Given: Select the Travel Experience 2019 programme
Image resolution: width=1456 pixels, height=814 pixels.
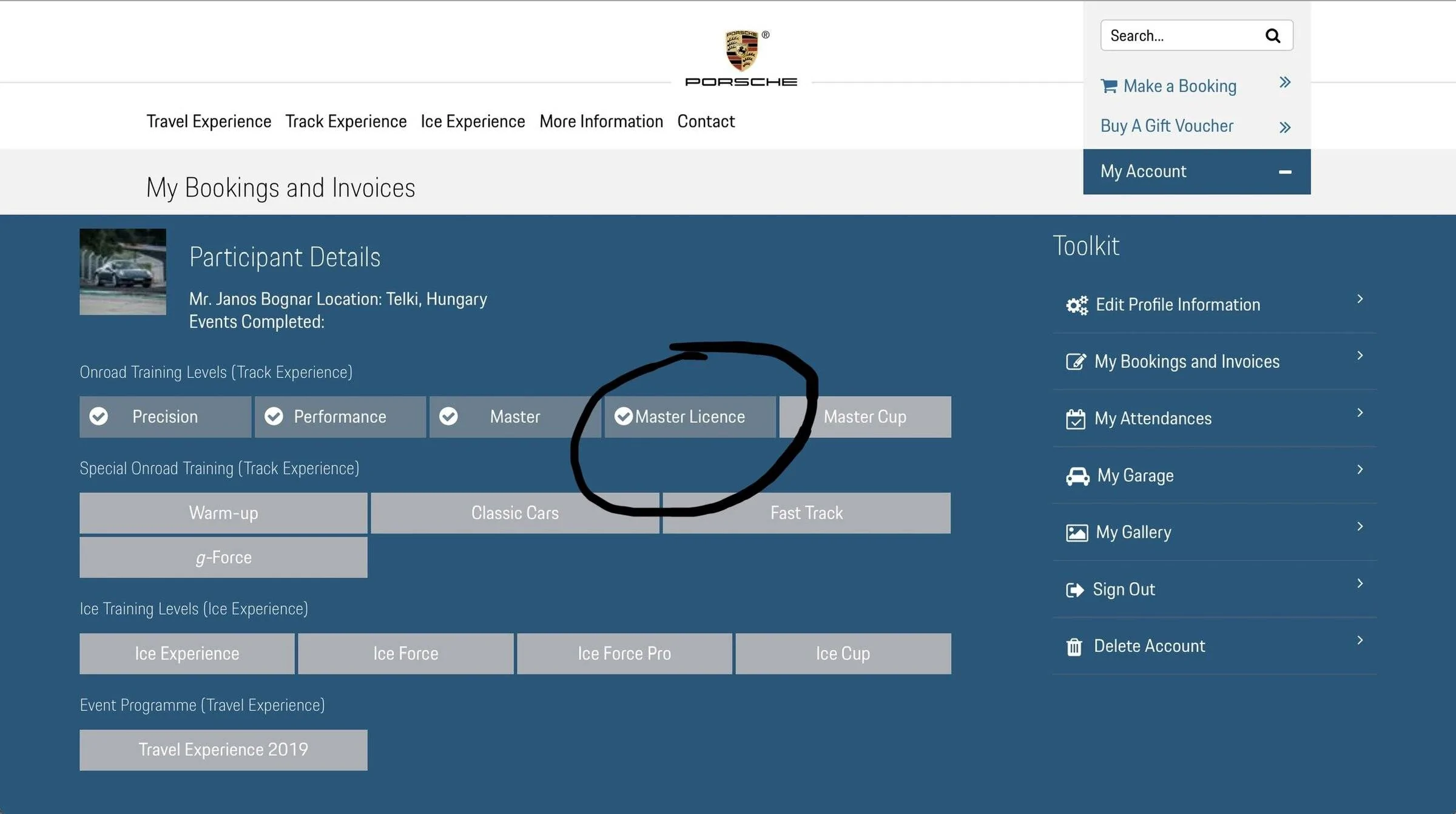Looking at the screenshot, I should 223,750.
